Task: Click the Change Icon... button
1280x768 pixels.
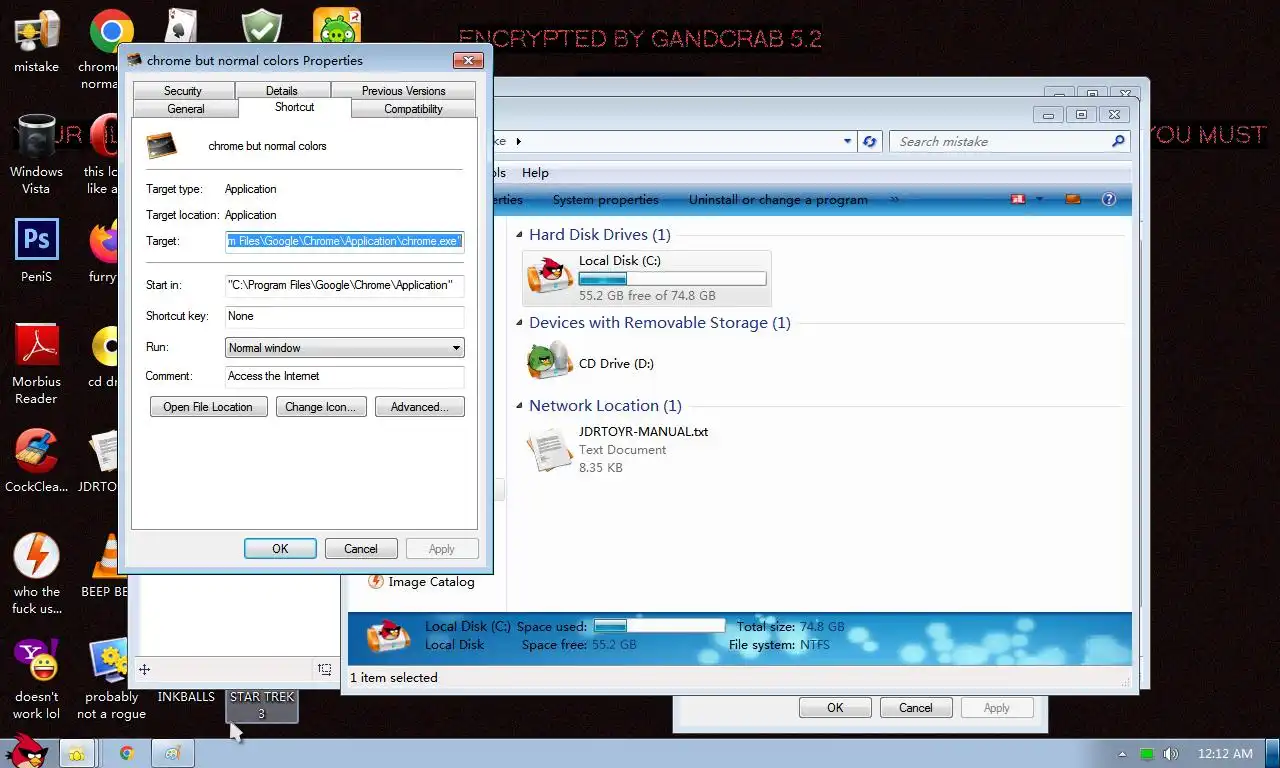Action: 320,407
